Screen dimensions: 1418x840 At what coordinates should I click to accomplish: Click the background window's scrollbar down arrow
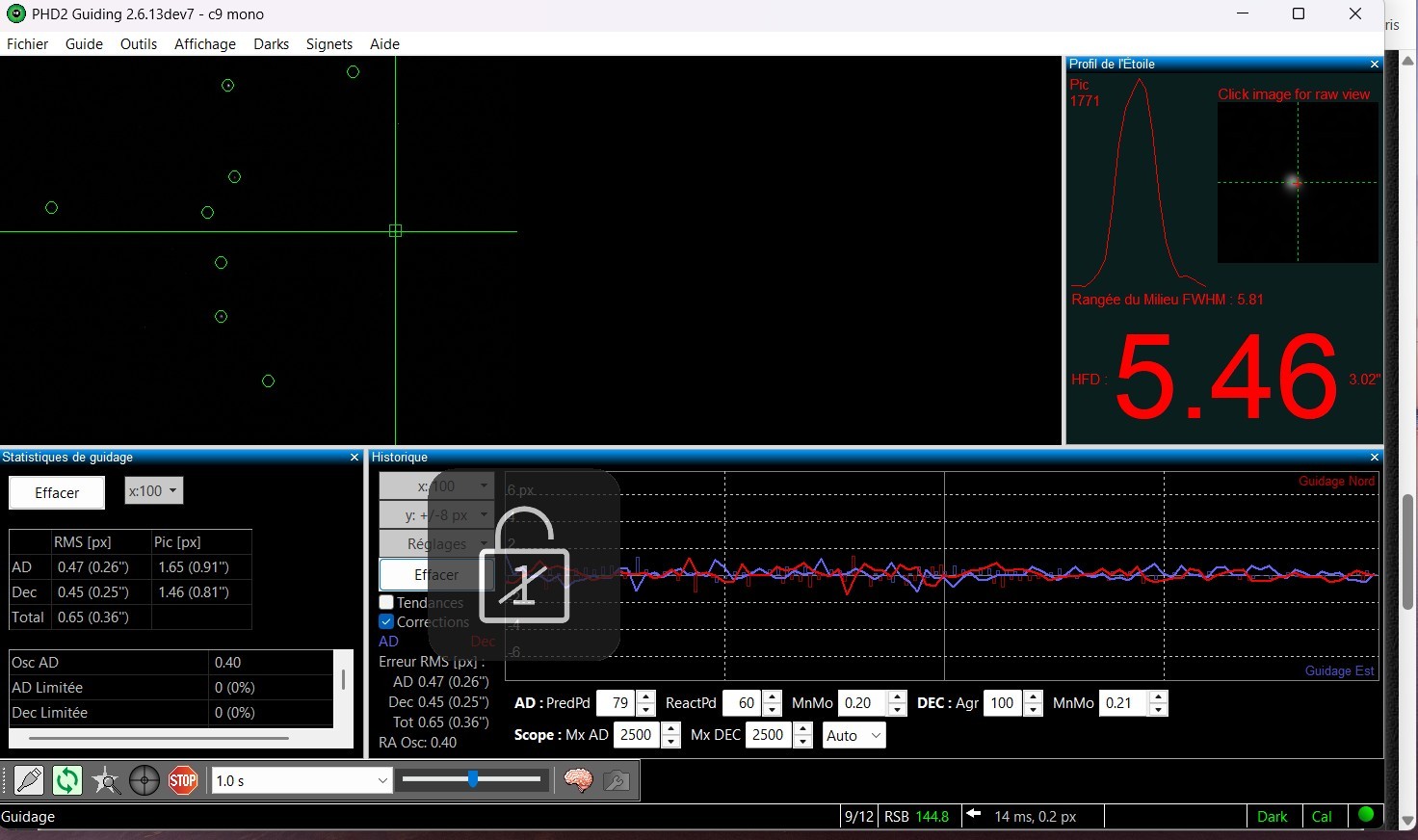(1407, 822)
